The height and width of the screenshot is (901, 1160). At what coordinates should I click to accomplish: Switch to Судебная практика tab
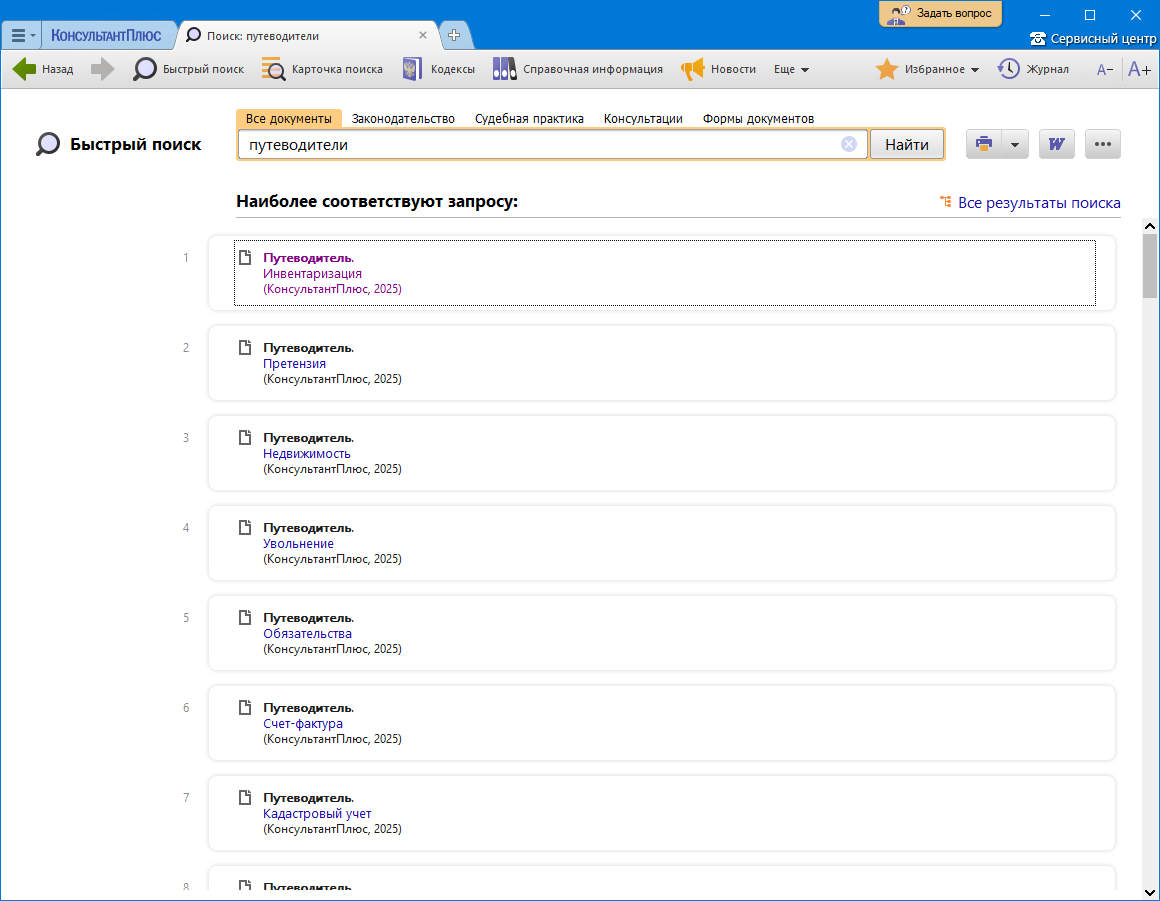pos(529,118)
